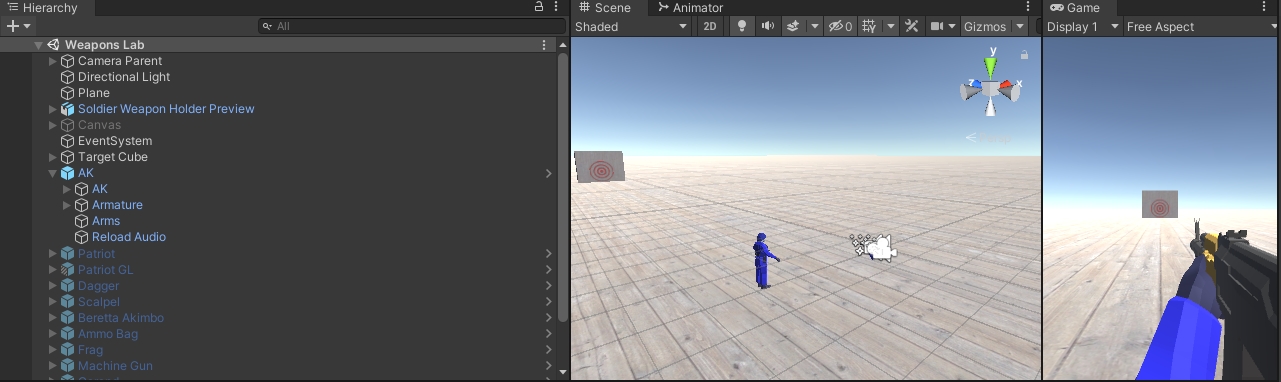Viewport: 1281px width, 382px height.
Task: Toggle the Gizmos button
Action: pyautogui.click(x=986, y=27)
